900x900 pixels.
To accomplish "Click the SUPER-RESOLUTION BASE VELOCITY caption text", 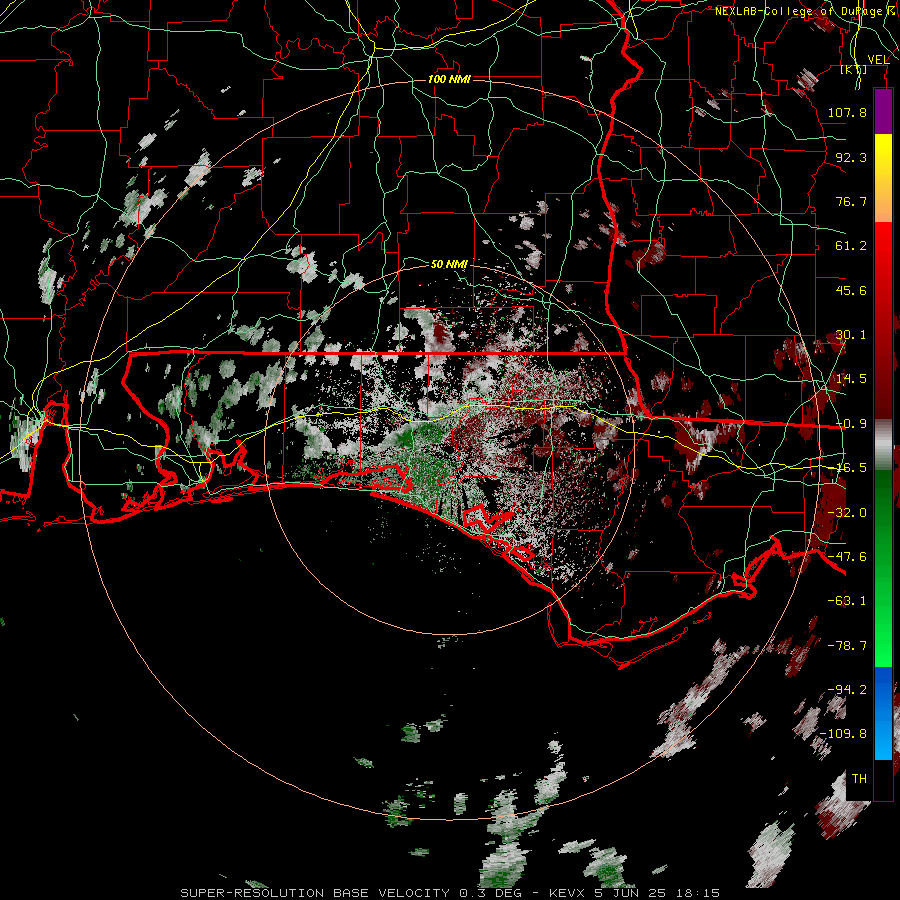I will [315, 893].
